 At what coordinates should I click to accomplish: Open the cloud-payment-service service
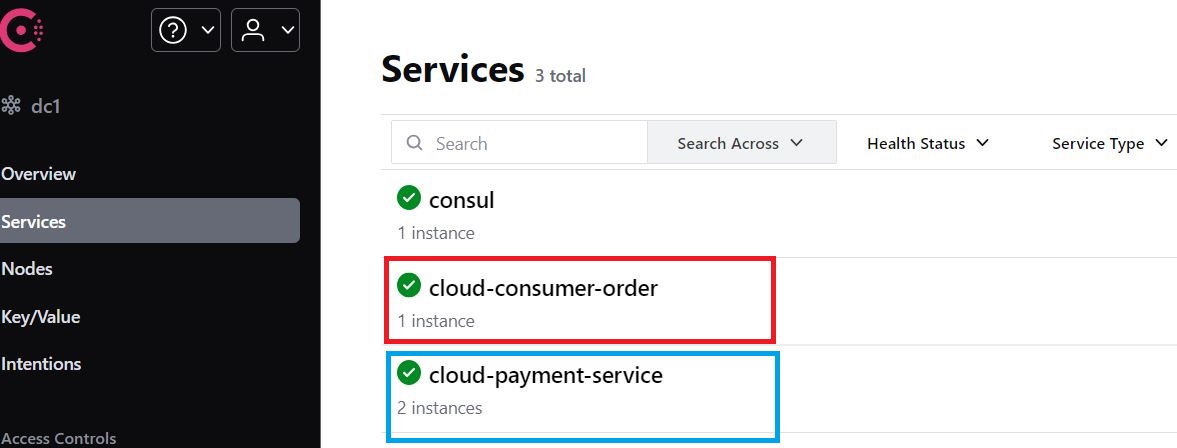[x=545, y=376]
